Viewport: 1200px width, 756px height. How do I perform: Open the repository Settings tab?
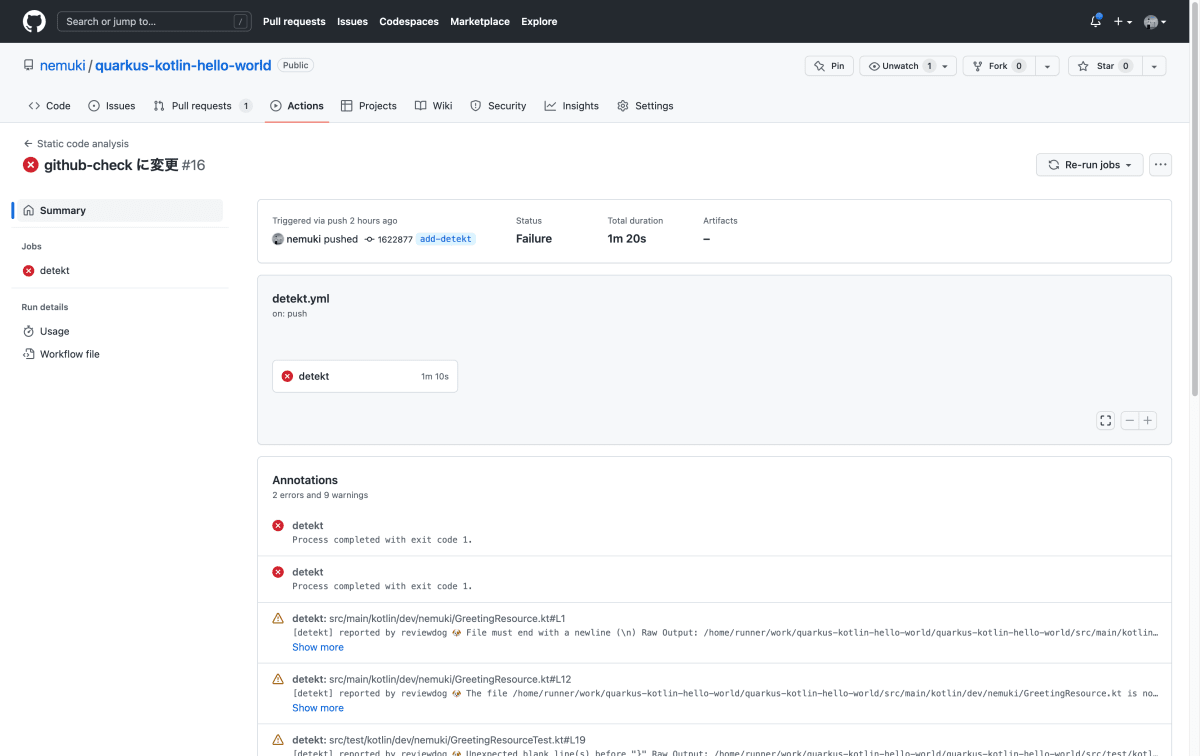pyautogui.click(x=645, y=106)
